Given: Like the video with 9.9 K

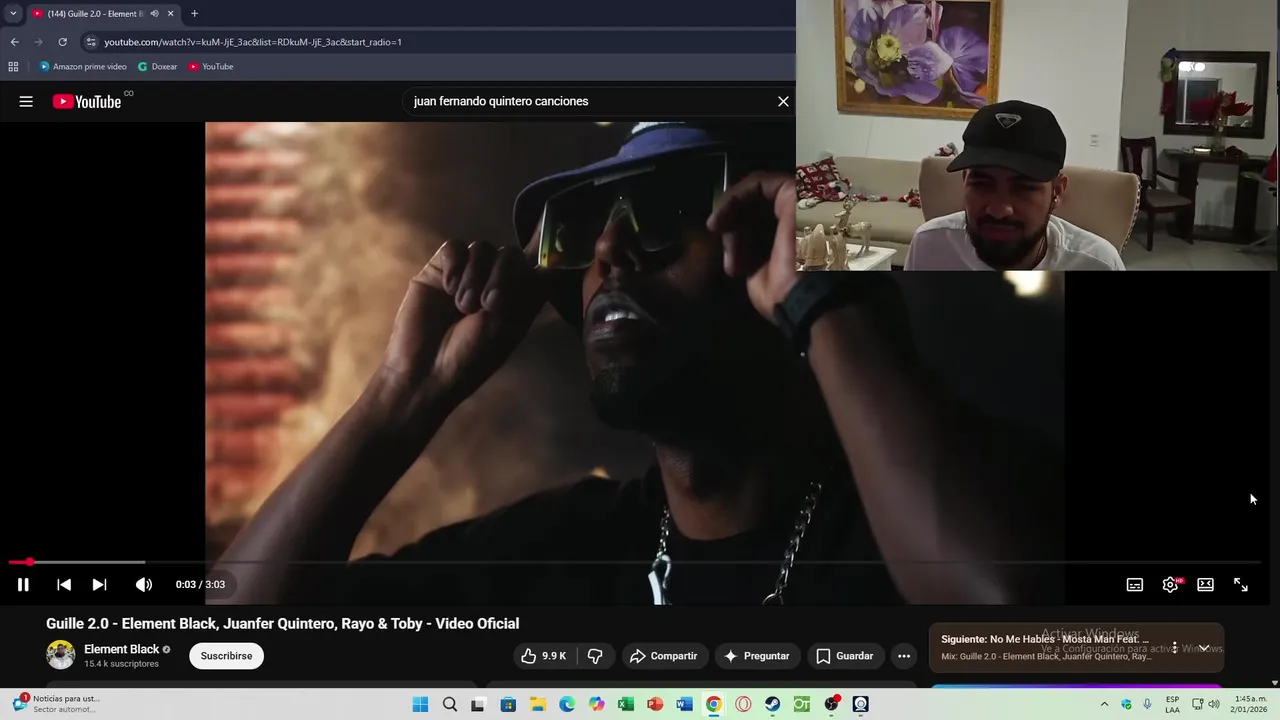Looking at the screenshot, I should pyautogui.click(x=543, y=656).
